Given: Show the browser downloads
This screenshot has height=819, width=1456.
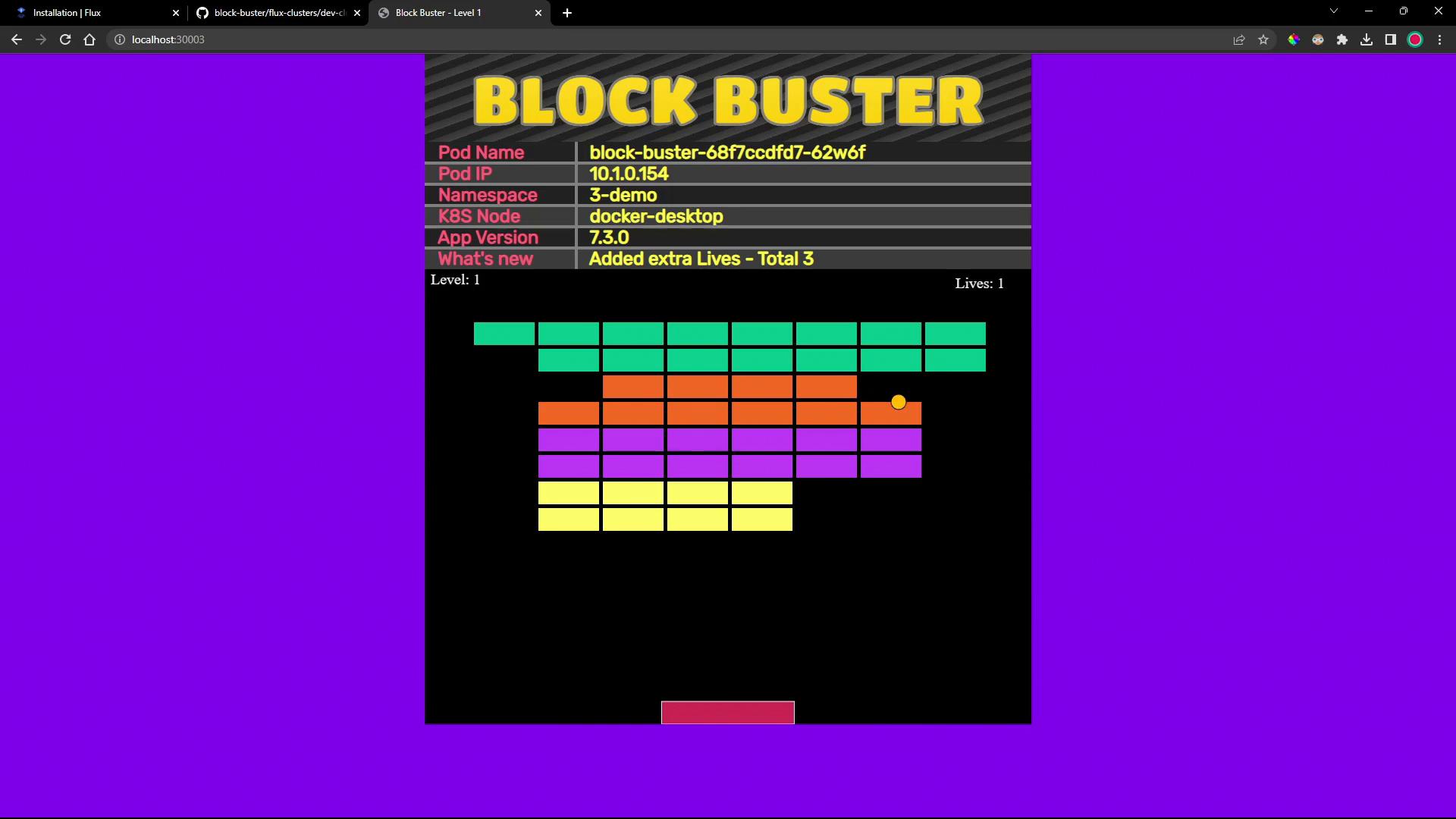Looking at the screenshot, I should [x=1367, y=39].
